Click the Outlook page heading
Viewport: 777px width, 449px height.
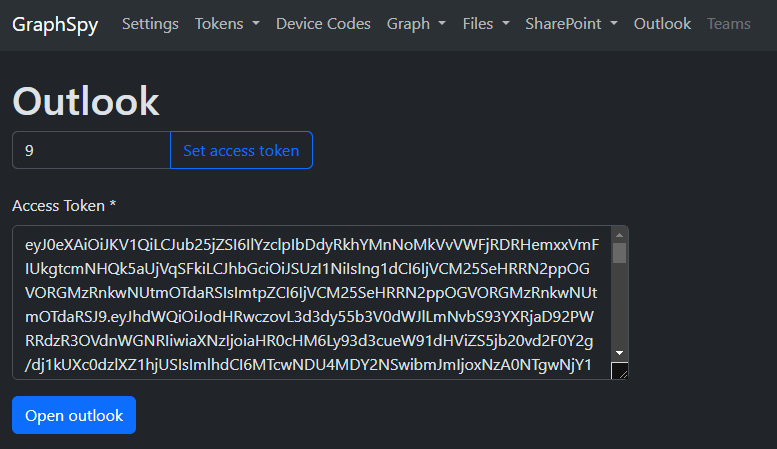(x=86, y=101)
